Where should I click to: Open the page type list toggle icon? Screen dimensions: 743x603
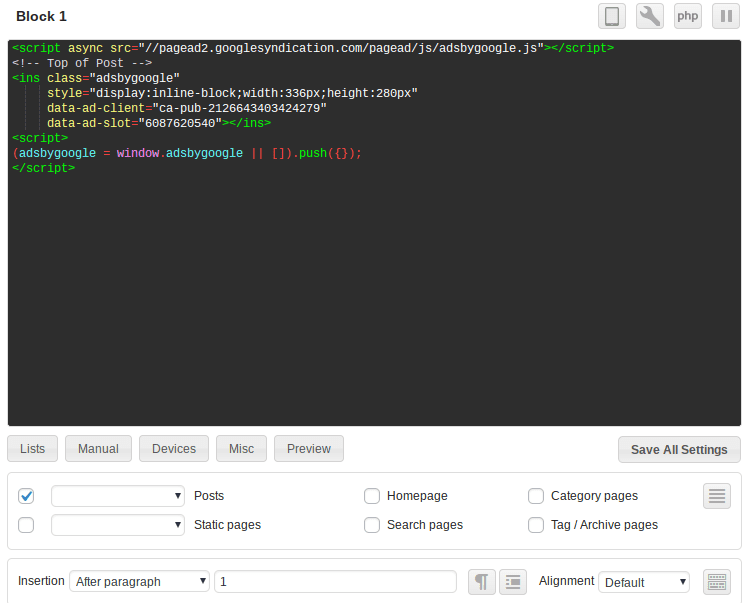(716, 496)
